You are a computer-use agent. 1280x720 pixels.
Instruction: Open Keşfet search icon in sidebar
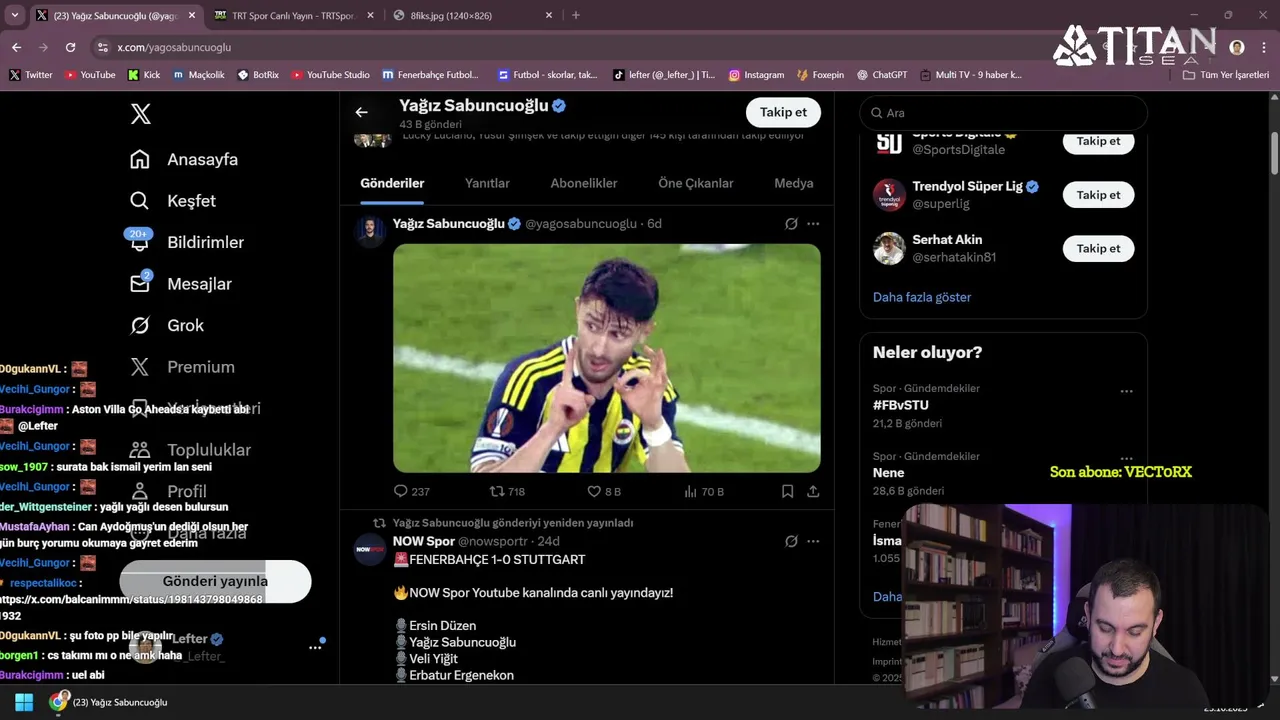click(x=140, y=201)
